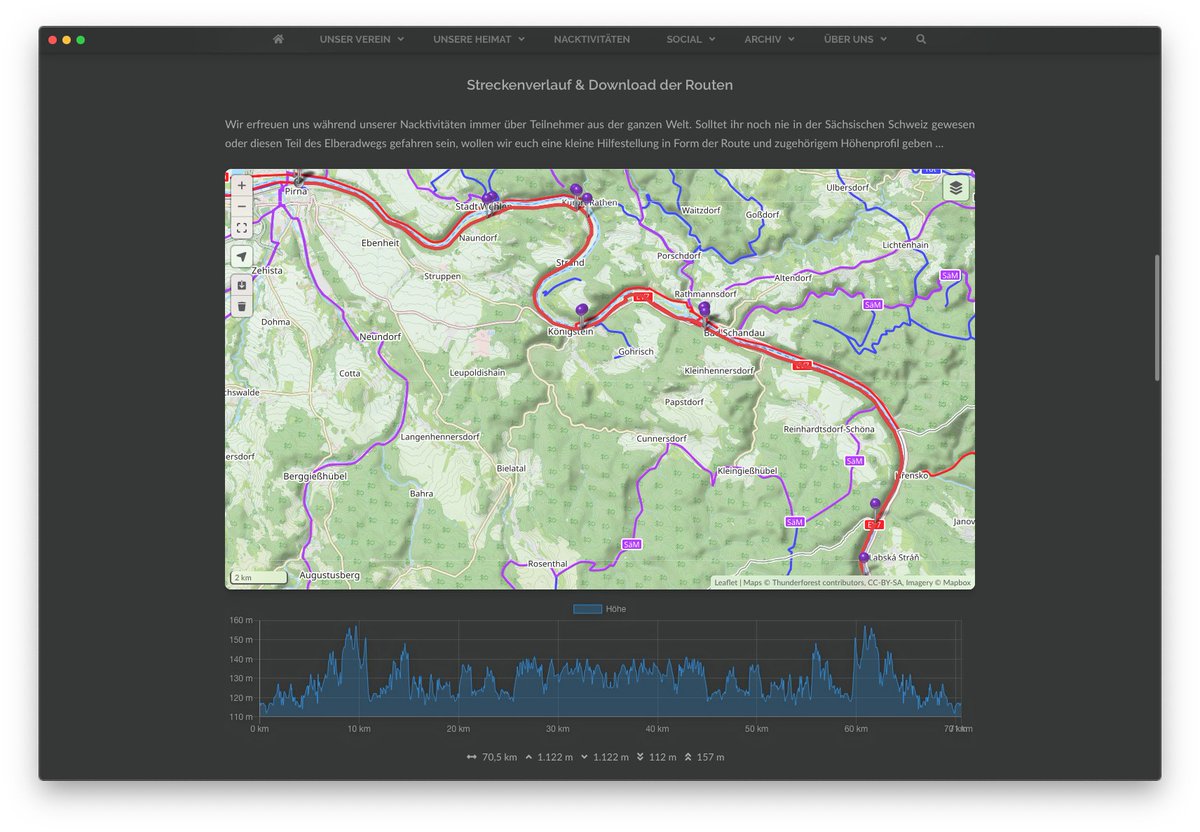Click the Pirna label on the map

pyautogui.click(x=296, y=189)
